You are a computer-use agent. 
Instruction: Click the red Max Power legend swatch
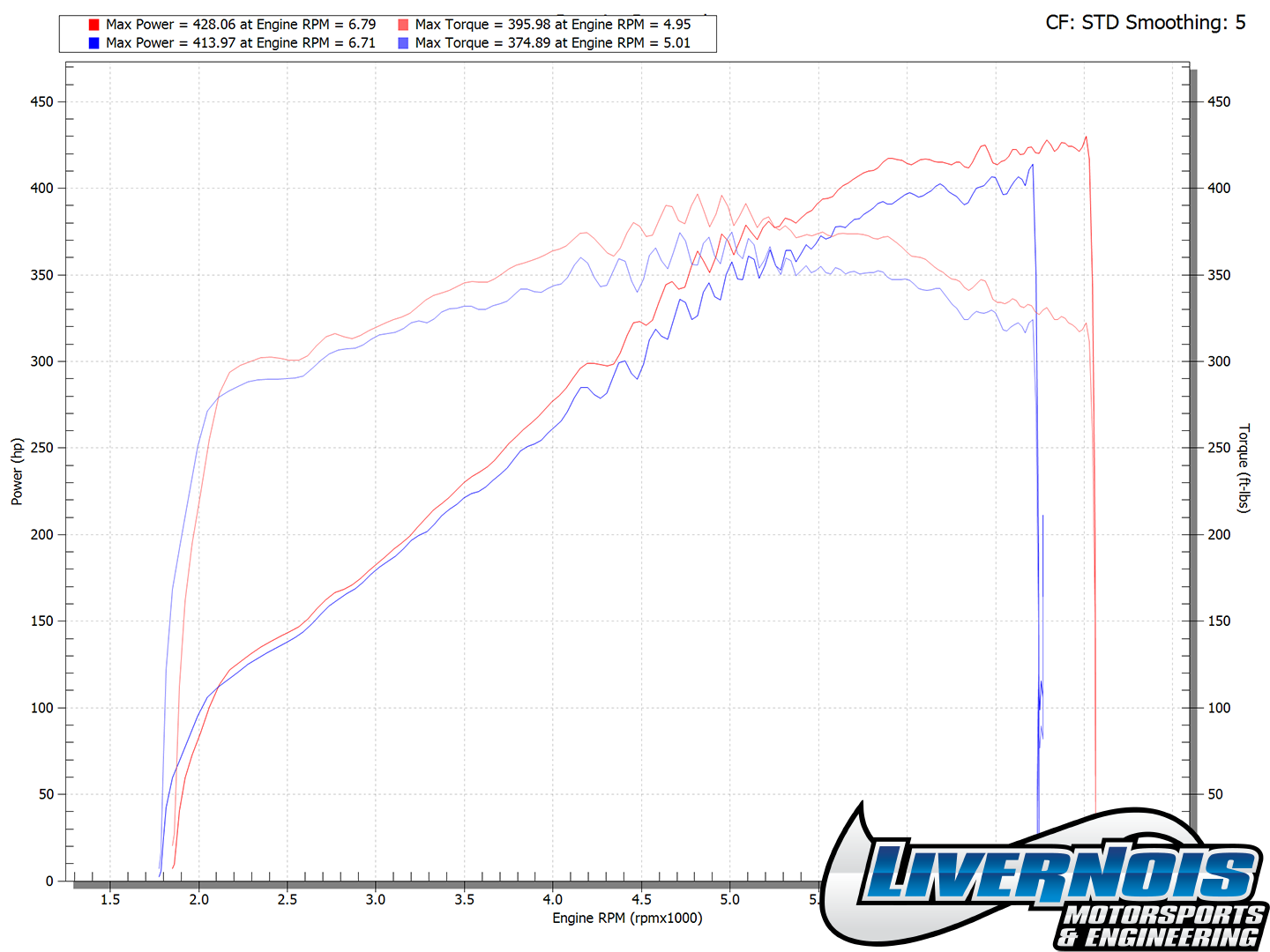pyautogui.click(x=93, y=25)
